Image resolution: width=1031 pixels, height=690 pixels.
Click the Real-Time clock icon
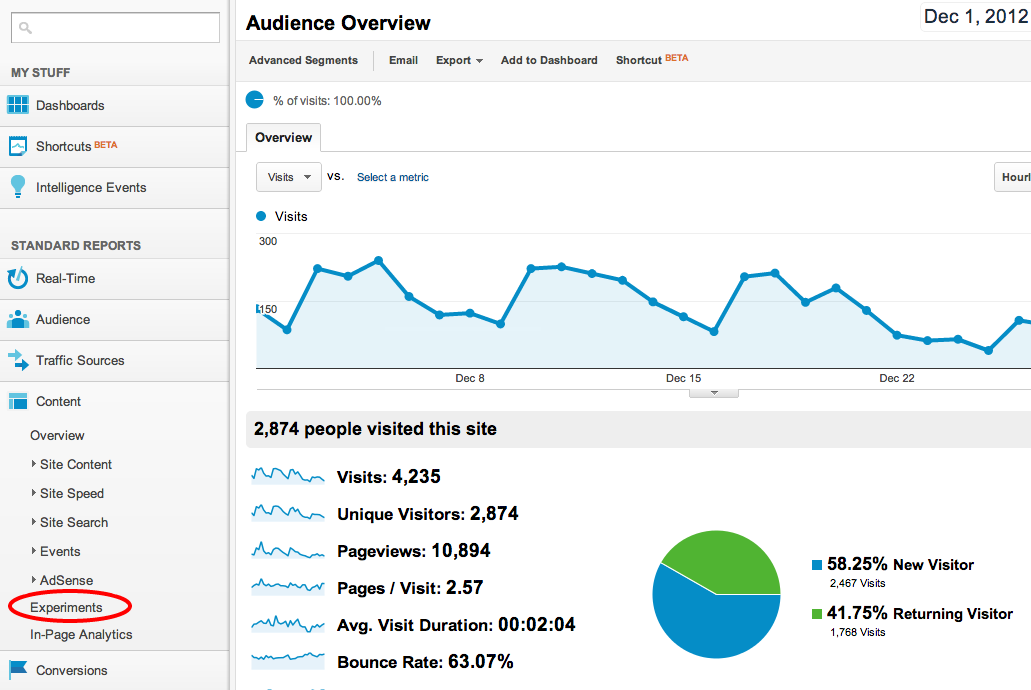(18, 278)
